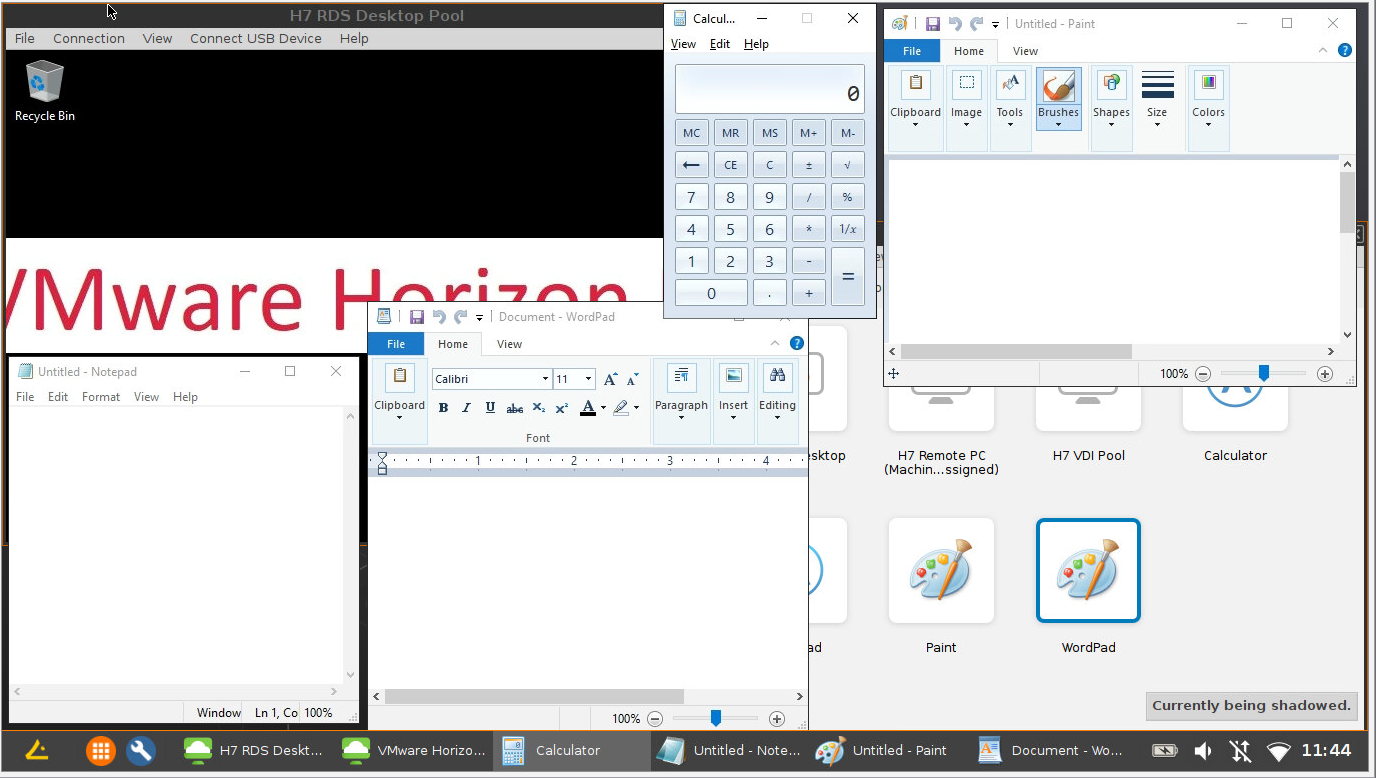1376x778 pixels.
Task: Switch to the View tab in Paint
Action: pyautogui.click(x=1025, y=51)
